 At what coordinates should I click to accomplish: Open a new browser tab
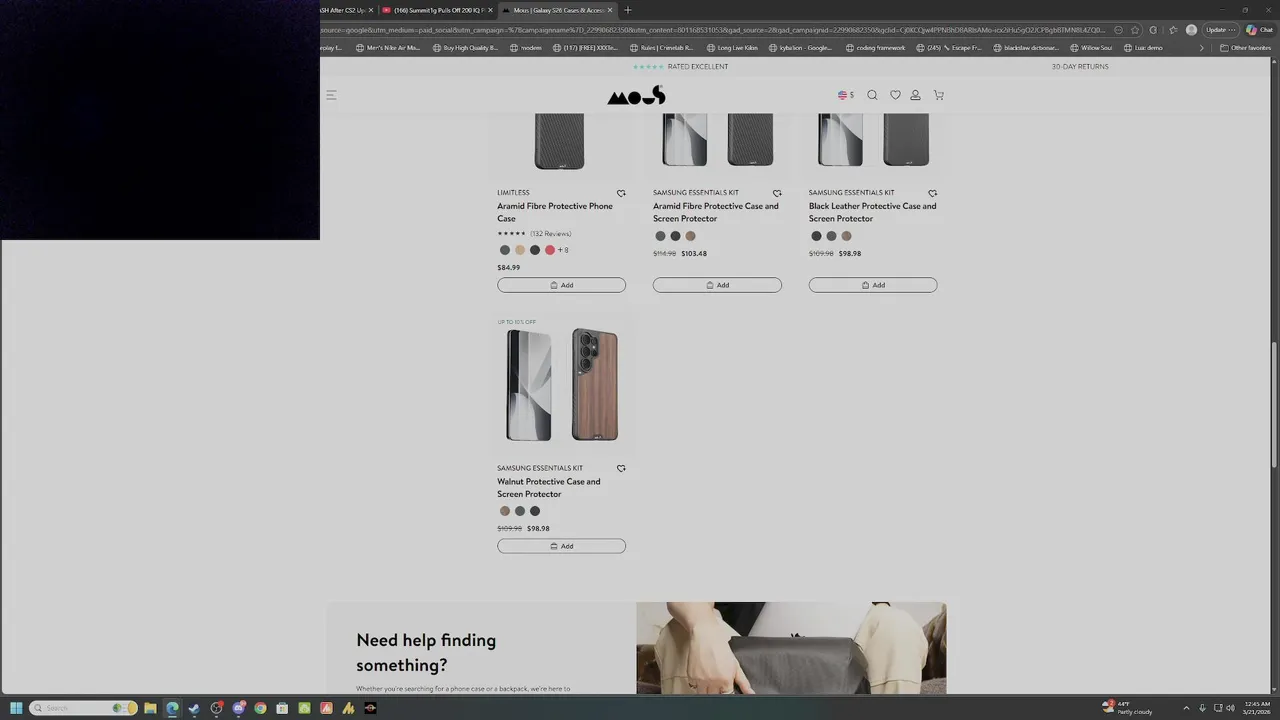pyautogui.click(x=628, y=10)
